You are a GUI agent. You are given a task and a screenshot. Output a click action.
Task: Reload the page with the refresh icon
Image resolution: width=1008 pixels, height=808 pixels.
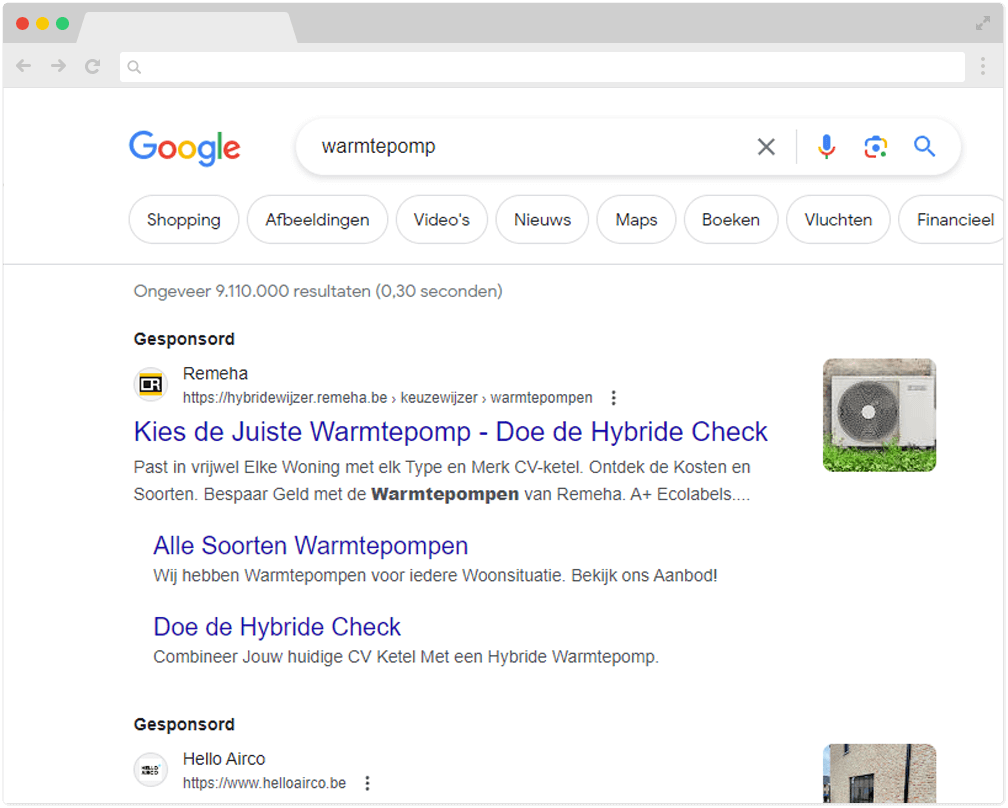pyautogui.click(x=93, y=66)
